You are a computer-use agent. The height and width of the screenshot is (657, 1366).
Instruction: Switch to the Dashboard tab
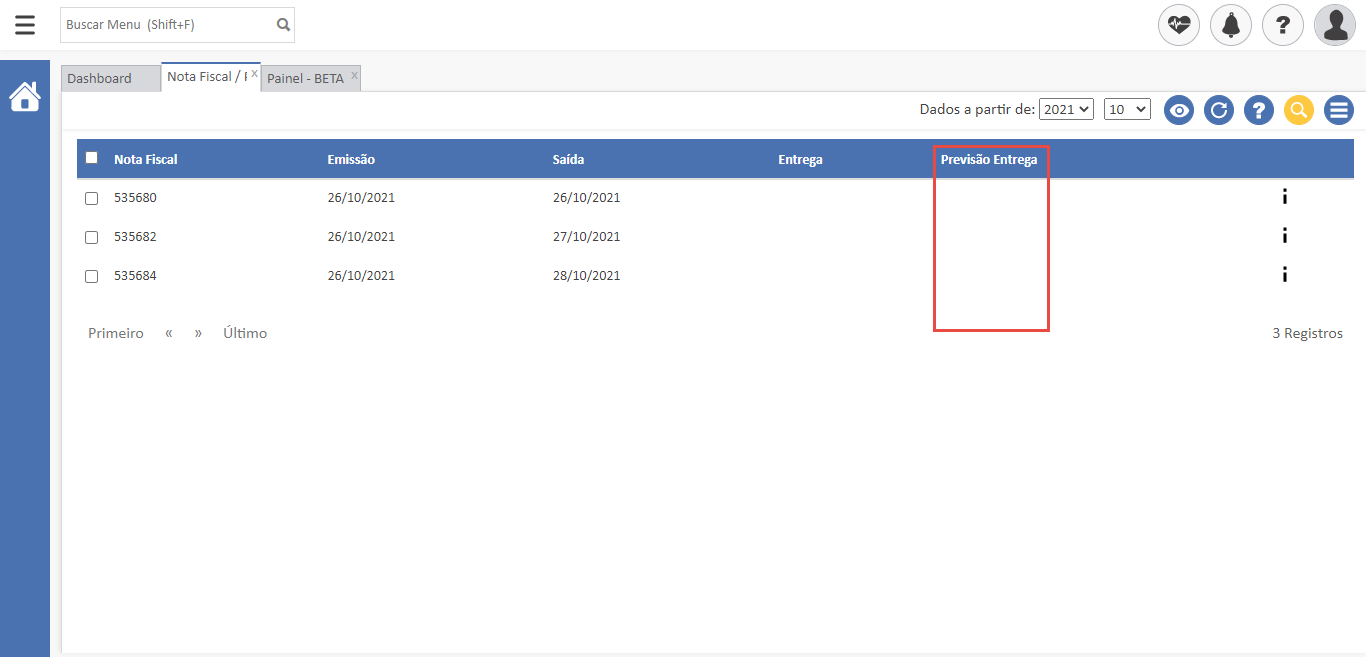100,78
